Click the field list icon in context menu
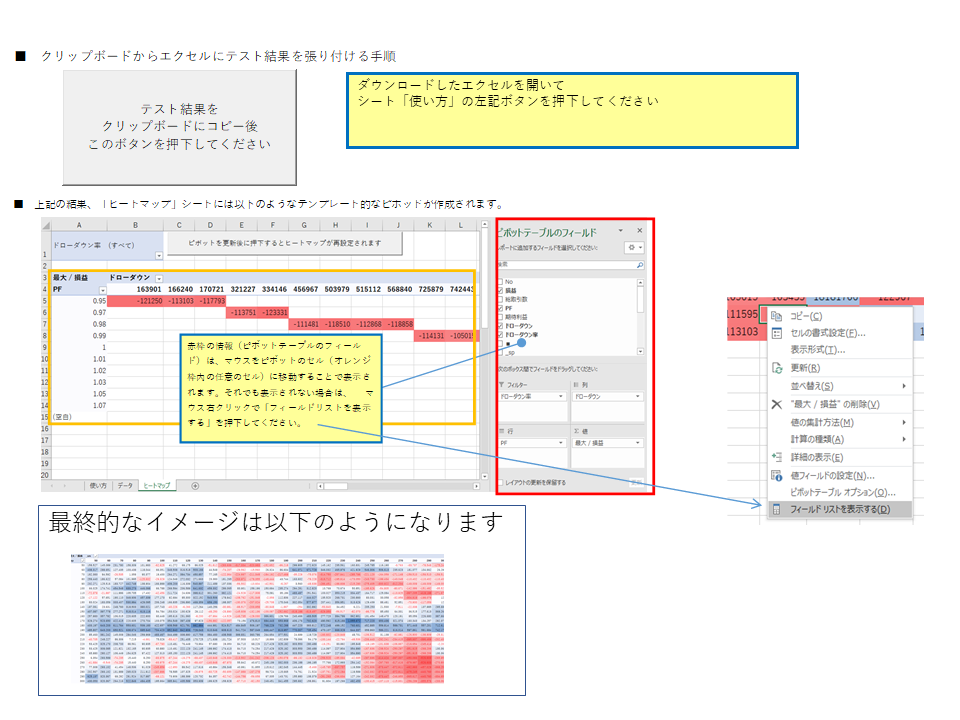Image resolution: width=960 pixels, height=720 pixels. click(776, 509)
